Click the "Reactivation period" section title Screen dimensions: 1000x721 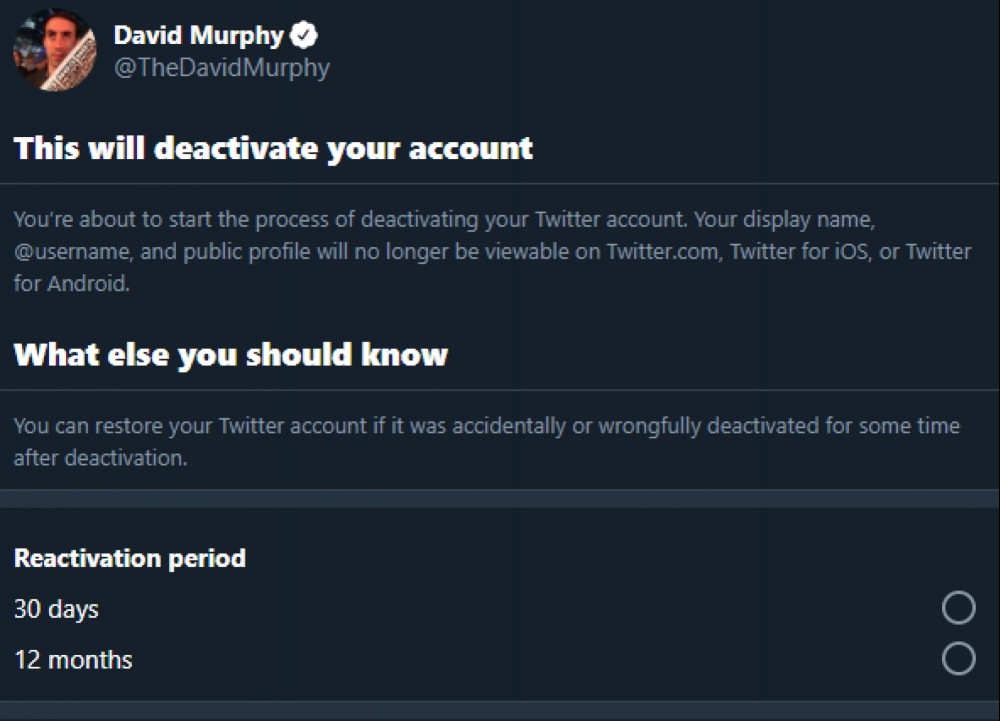[x=130, y=558]
